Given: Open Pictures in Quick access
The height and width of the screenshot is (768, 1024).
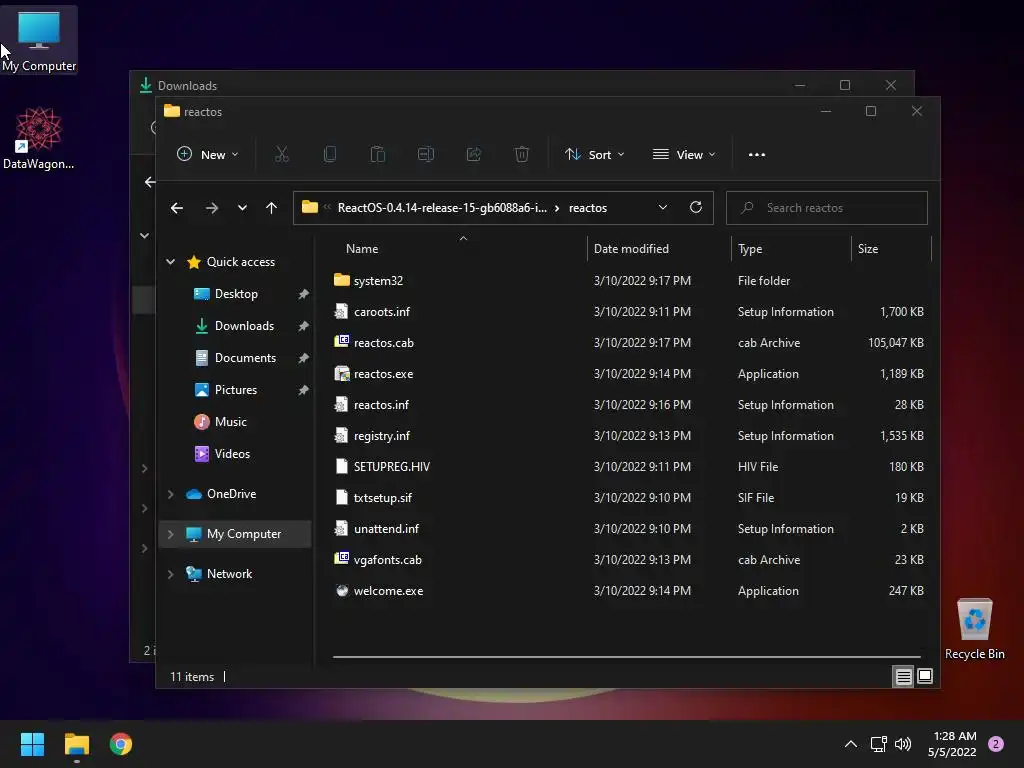Looking at the screenshot, I should pyautogui.click(x=236, y=390).
